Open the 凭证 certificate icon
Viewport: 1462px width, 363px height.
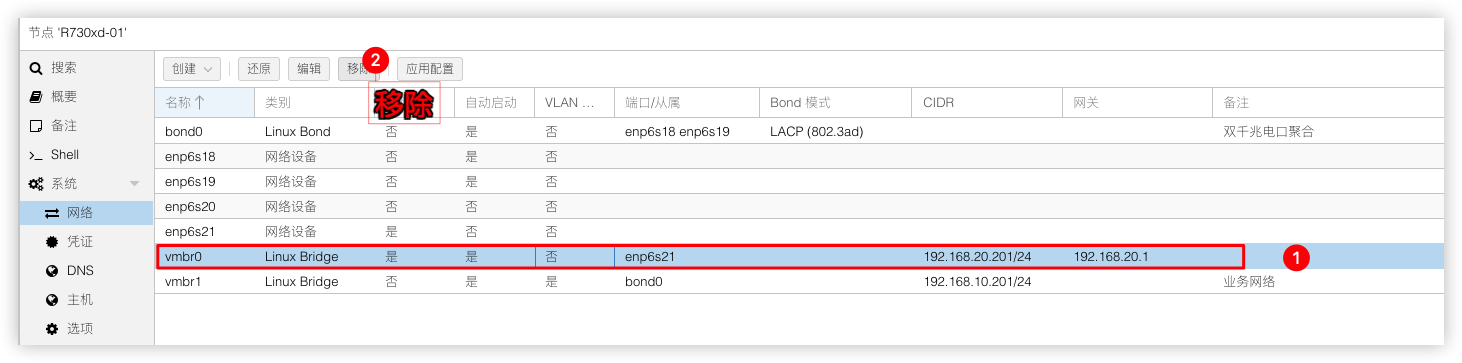[52, 242]
